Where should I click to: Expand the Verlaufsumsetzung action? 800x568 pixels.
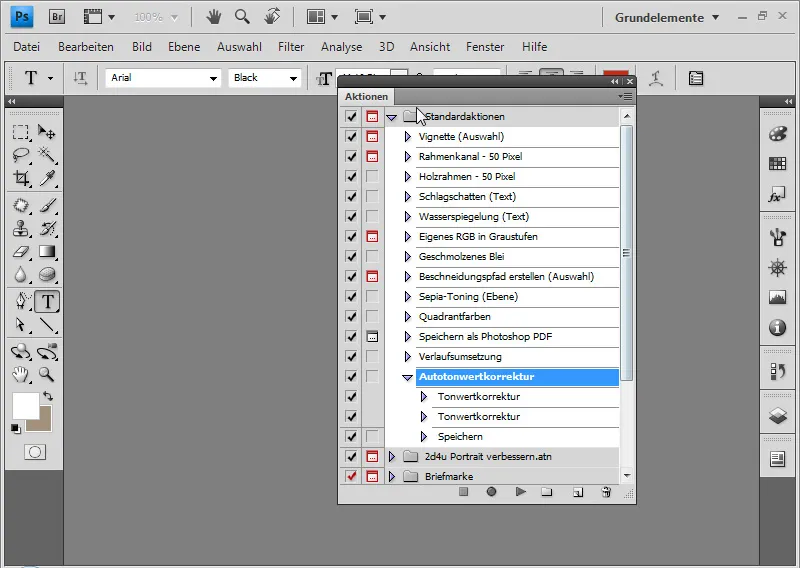pyautogui.click(x=407, y=356)
